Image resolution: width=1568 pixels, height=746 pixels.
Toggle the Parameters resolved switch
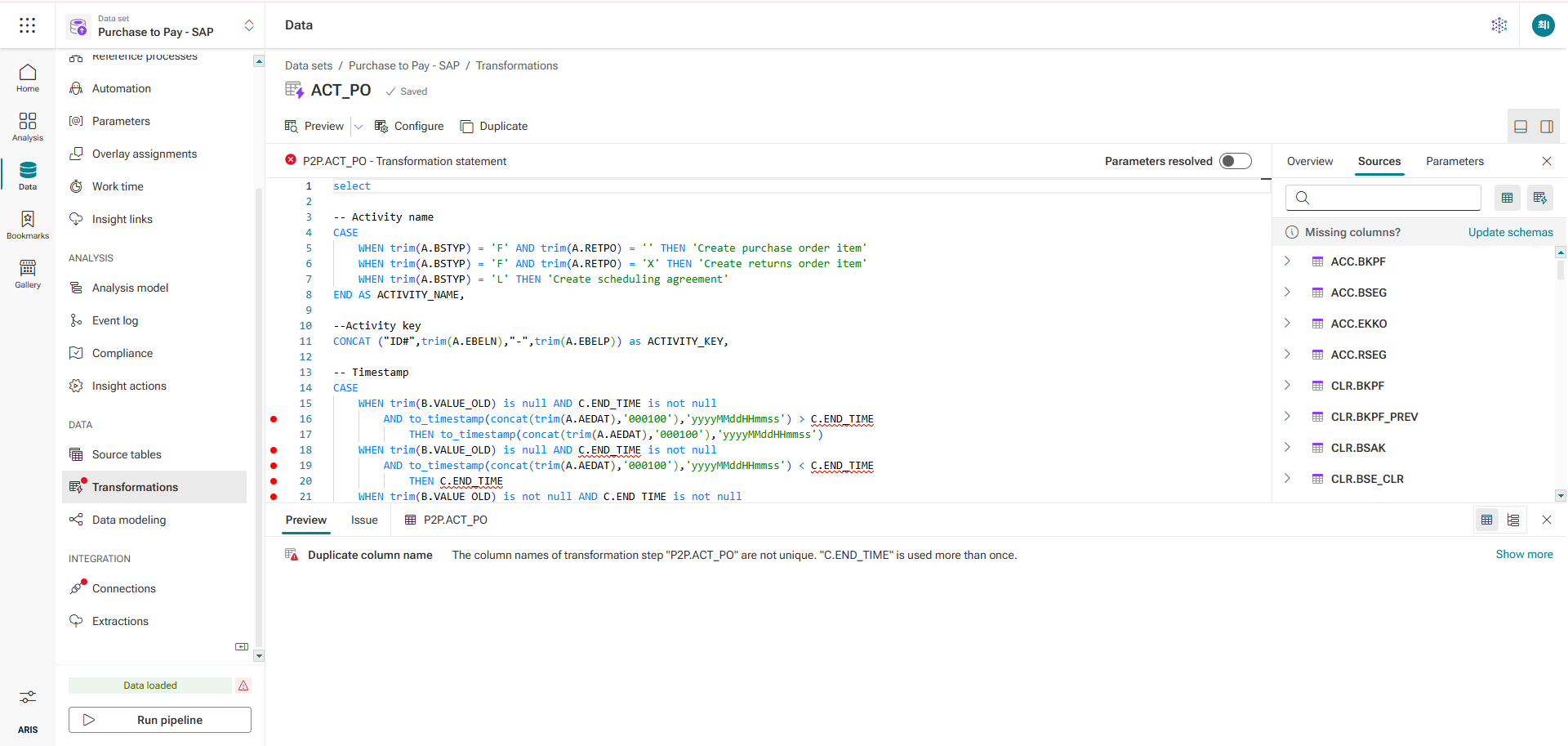click(x=1235, y=161)
